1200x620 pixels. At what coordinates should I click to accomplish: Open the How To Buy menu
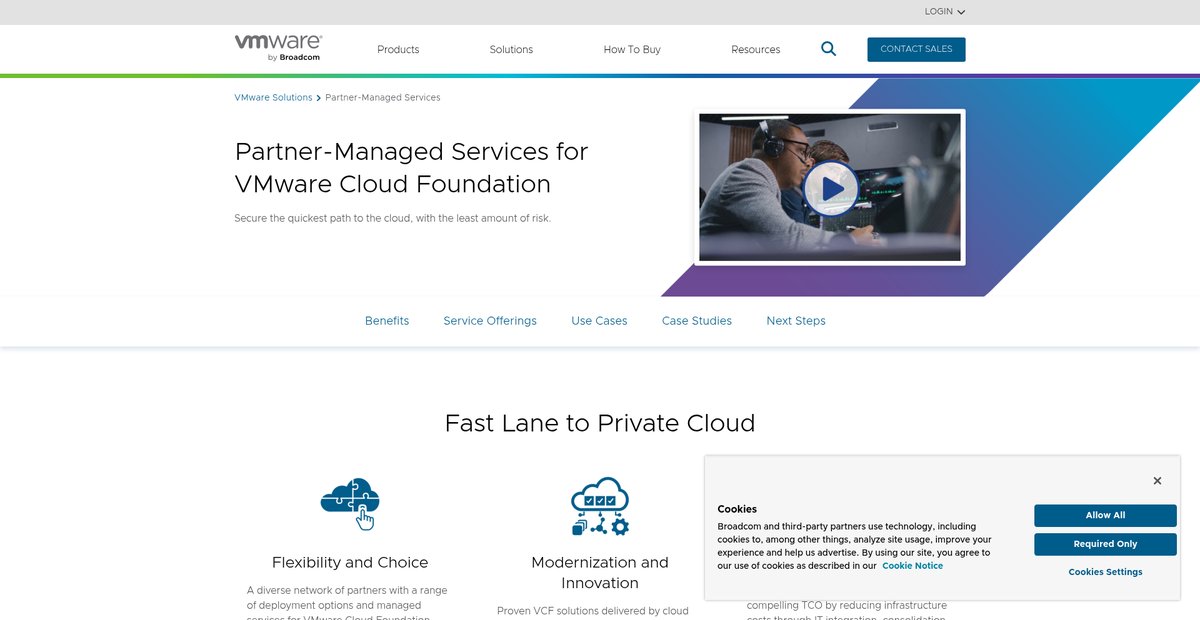tap(632, 49)
